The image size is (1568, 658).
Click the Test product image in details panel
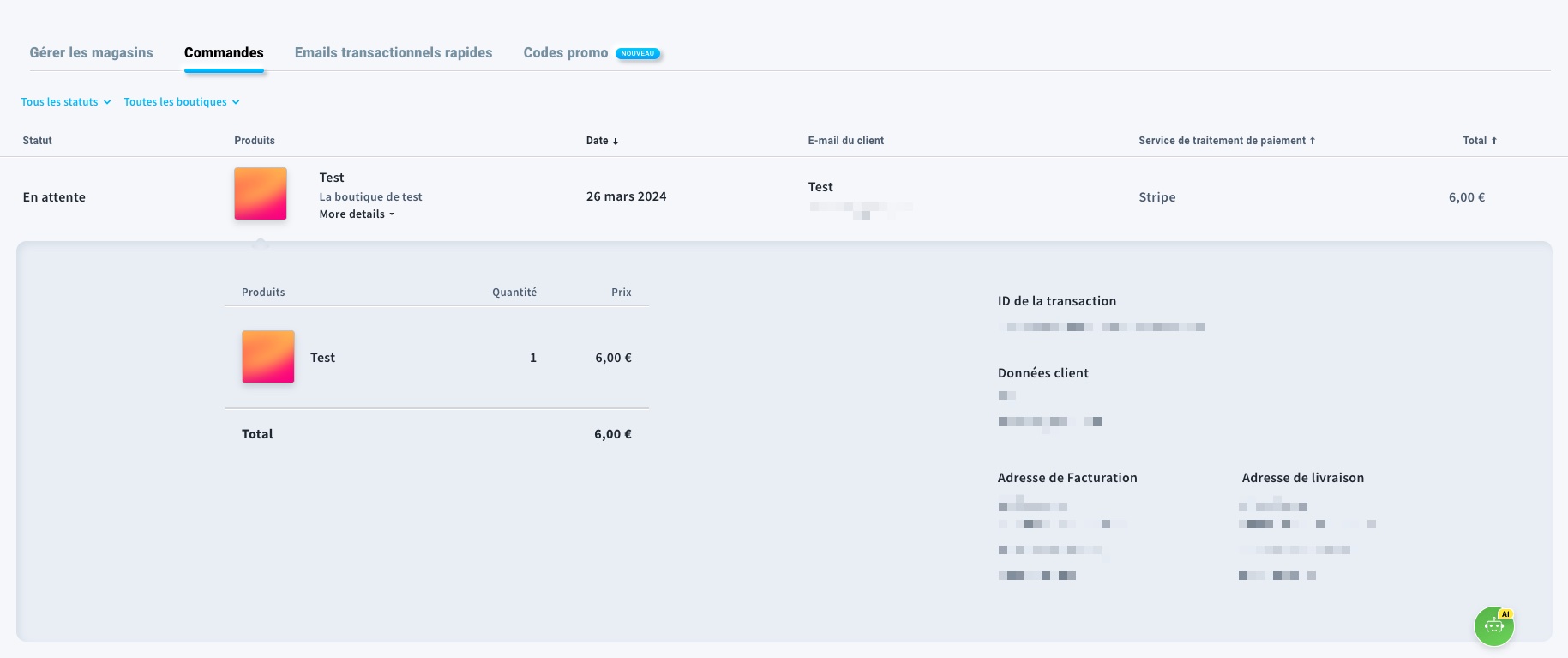point(268,357)
